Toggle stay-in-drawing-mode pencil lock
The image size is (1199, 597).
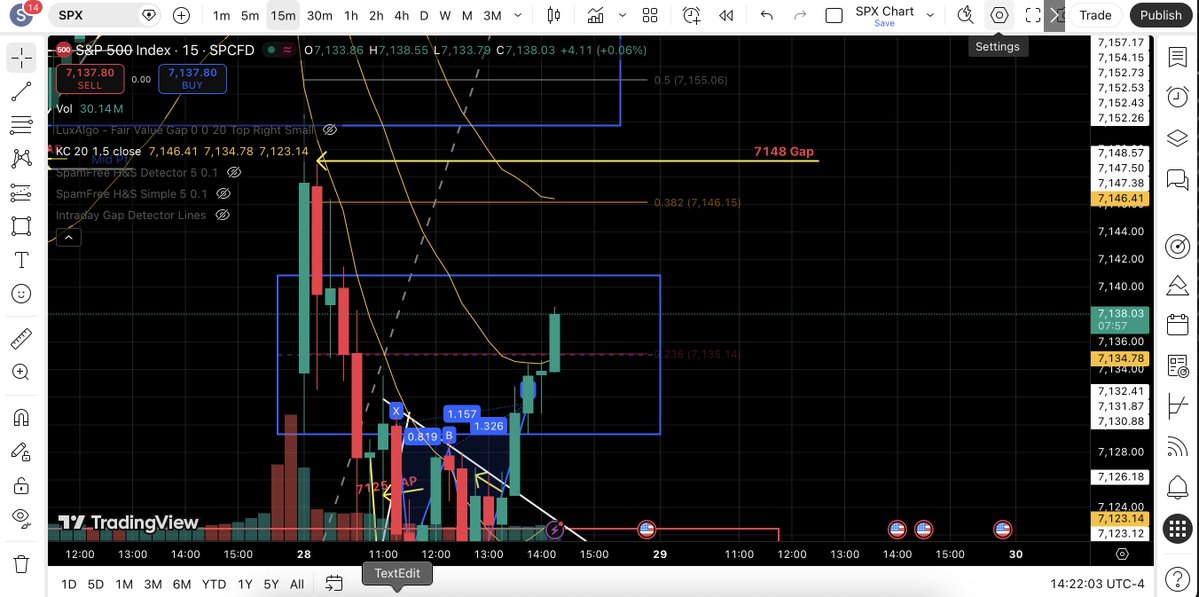tap(21, 452)
